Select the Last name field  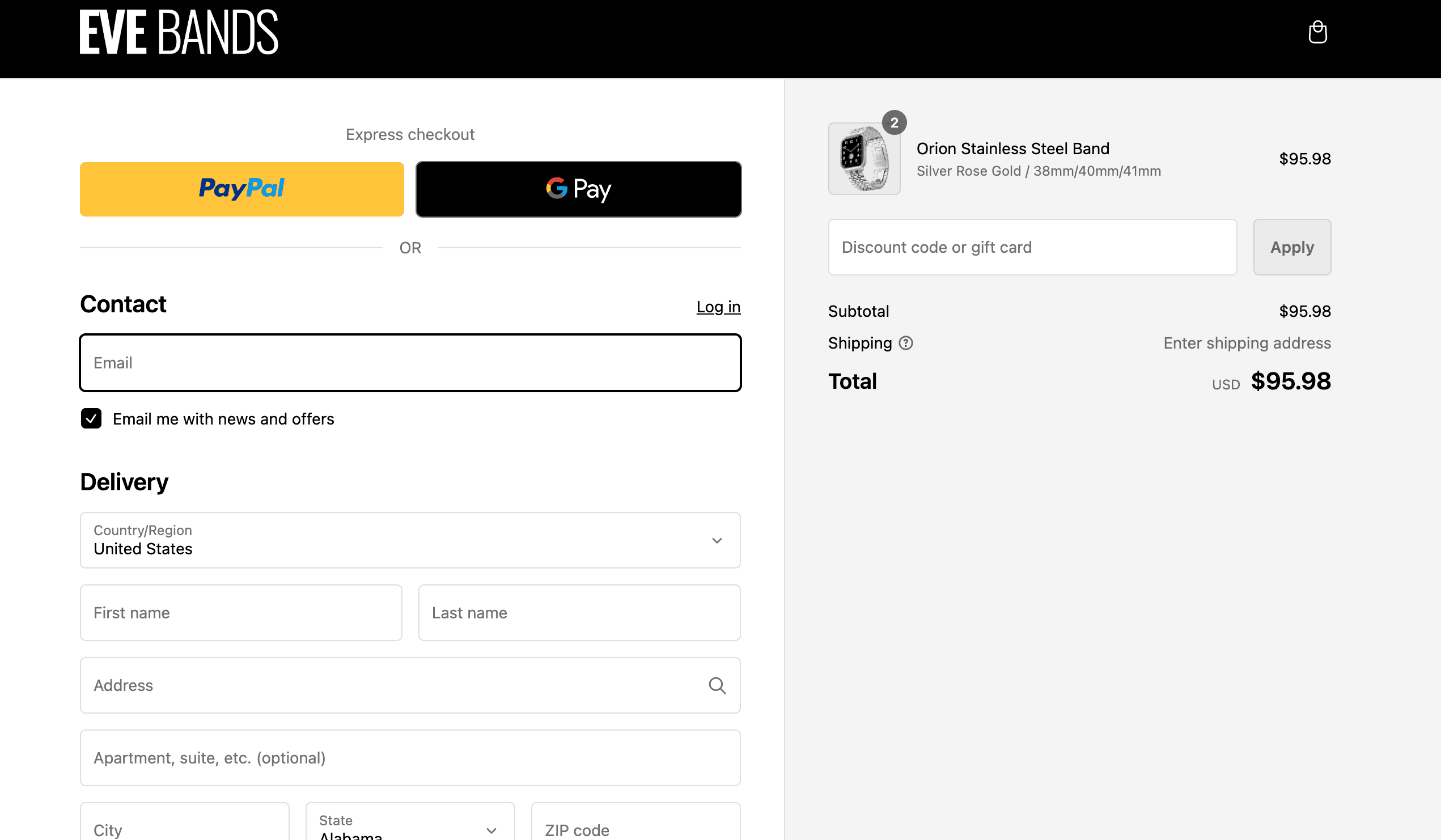[x=579, y=612]
